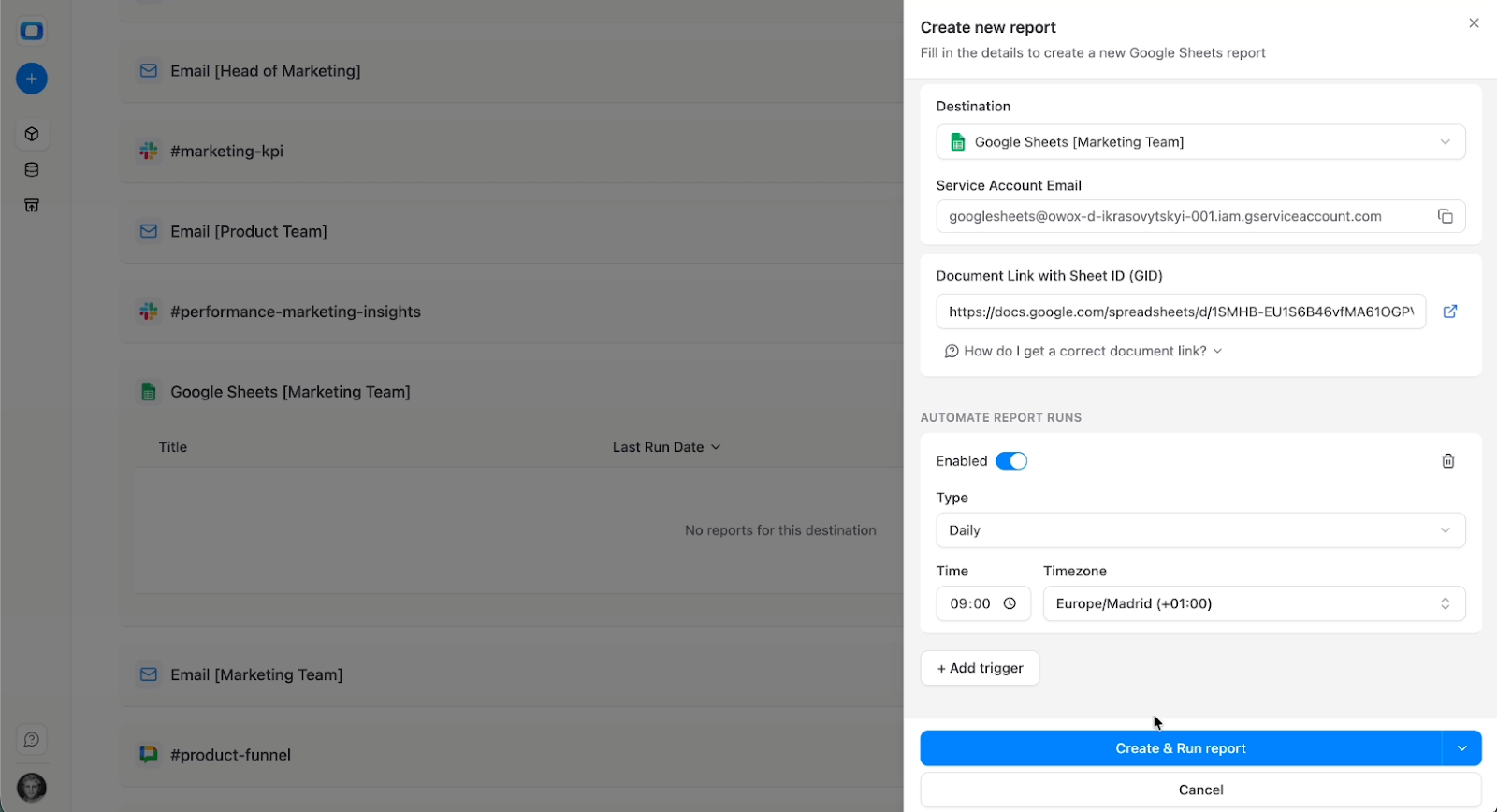Click the blue plus create button

tap(32, 79)
